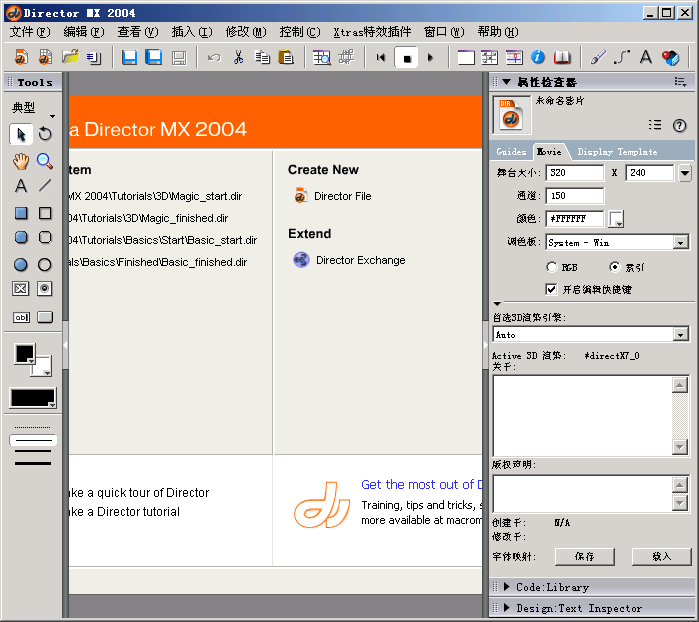Open the Cast window icon
The height and width of the screenshot is (622, 699).
click(x=489, y=58)
